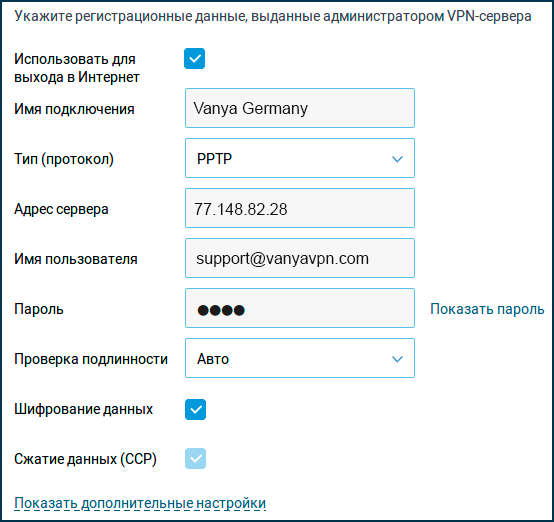Click the 'Проверка подлинности' label
Image resolution: width=554 pixels, height=522 pixels.
[91, 359]
